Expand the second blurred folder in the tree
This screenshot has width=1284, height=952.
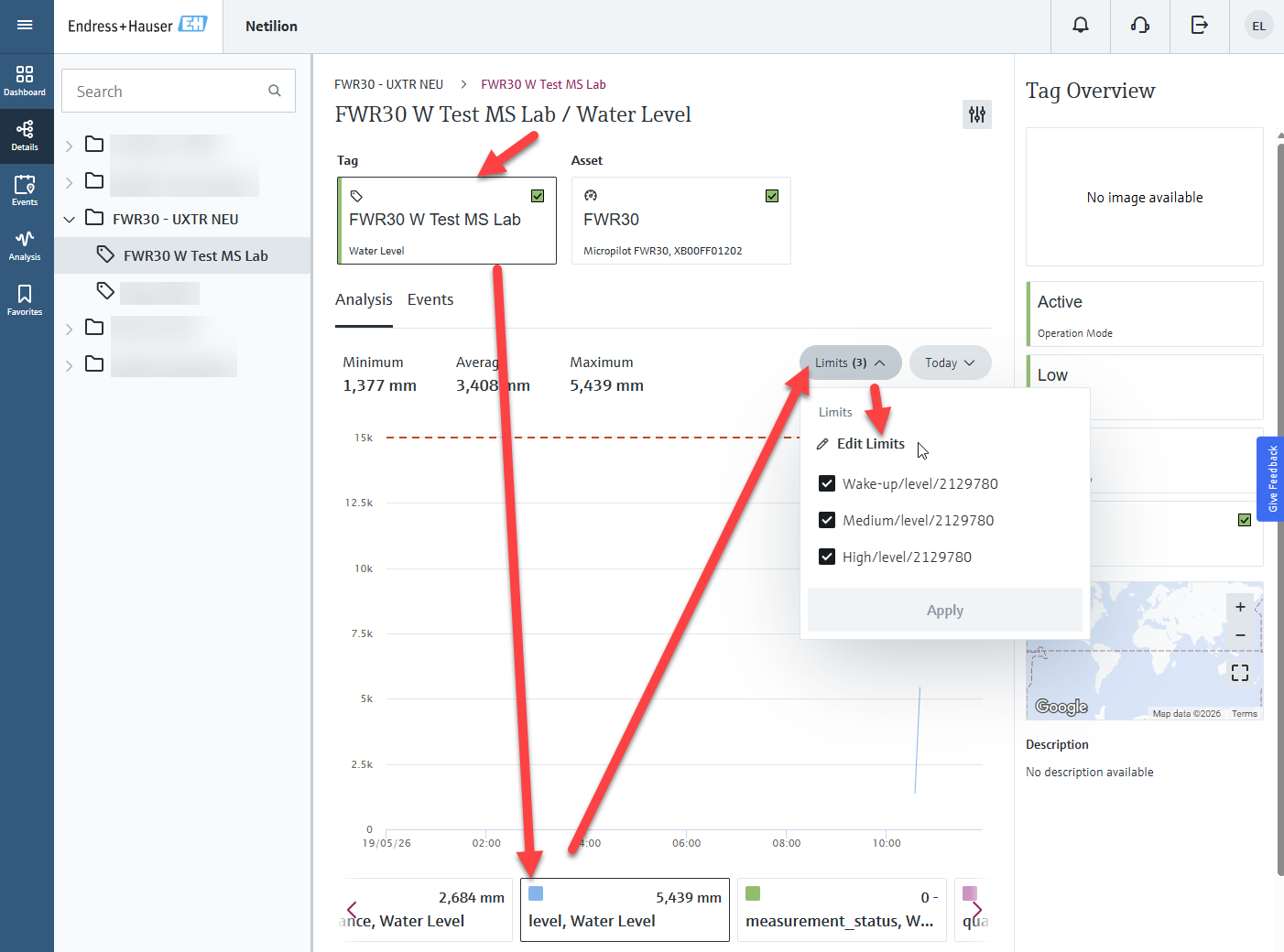click(x=70, y=183)
